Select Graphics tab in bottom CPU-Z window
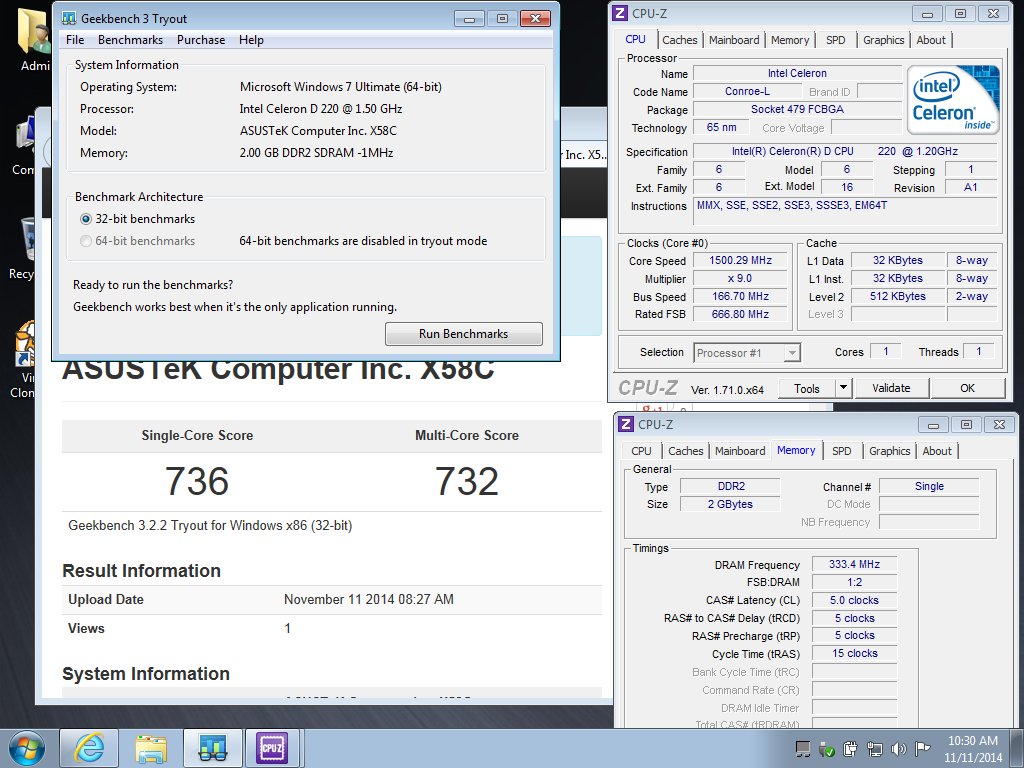 [889, 451]
